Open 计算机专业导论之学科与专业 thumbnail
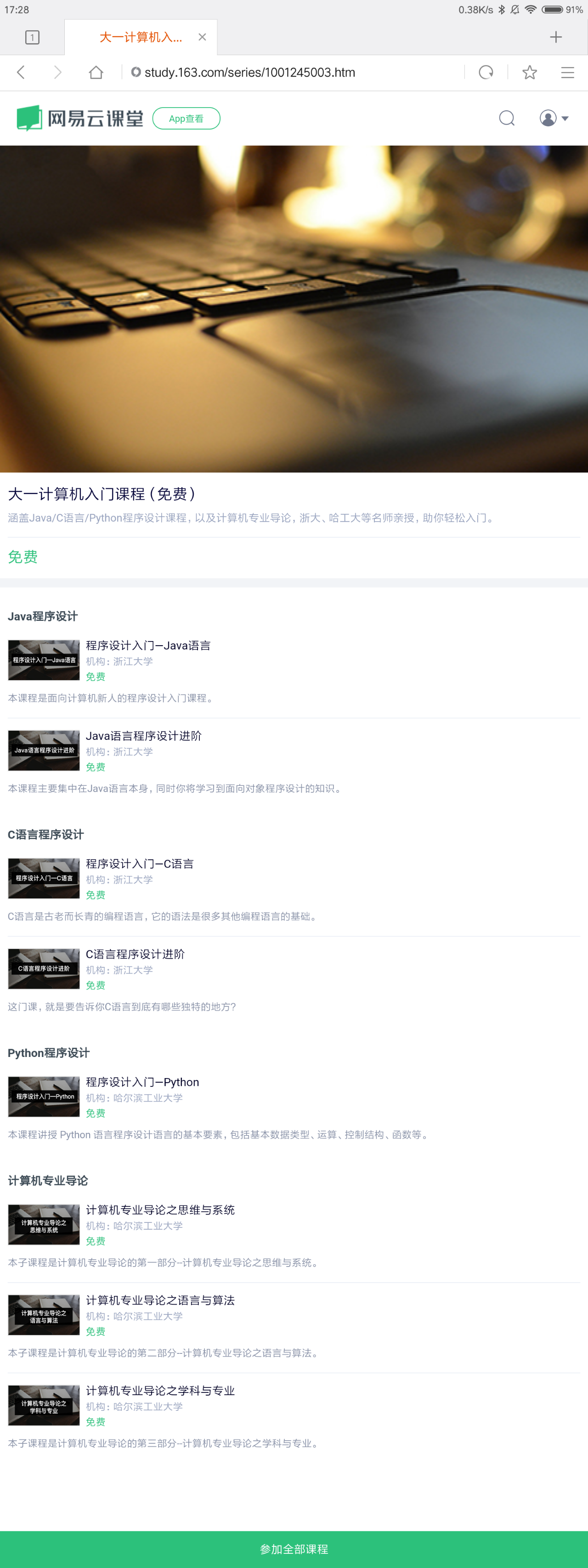588x1568 pixels. [x=44, y=1405]
